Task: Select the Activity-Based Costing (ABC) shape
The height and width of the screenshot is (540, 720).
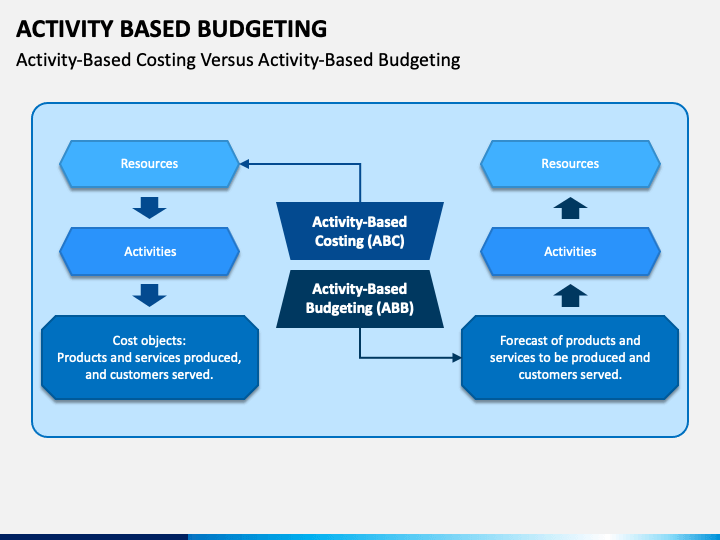Action: pos(360,231)
